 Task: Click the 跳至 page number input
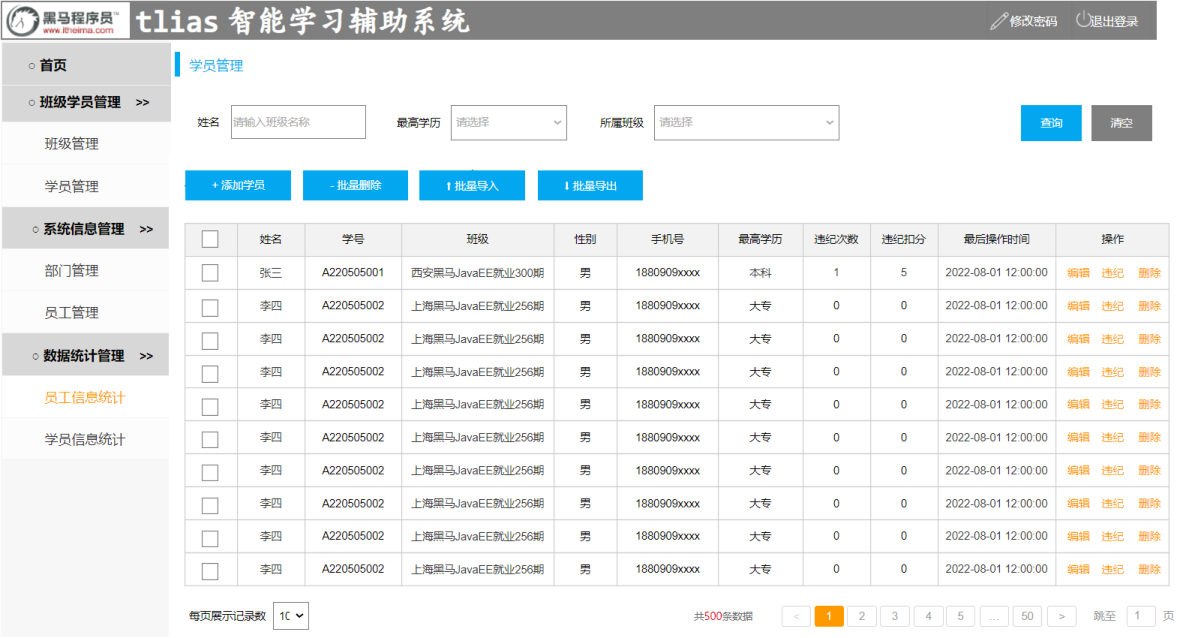[x=1139, y=616]
